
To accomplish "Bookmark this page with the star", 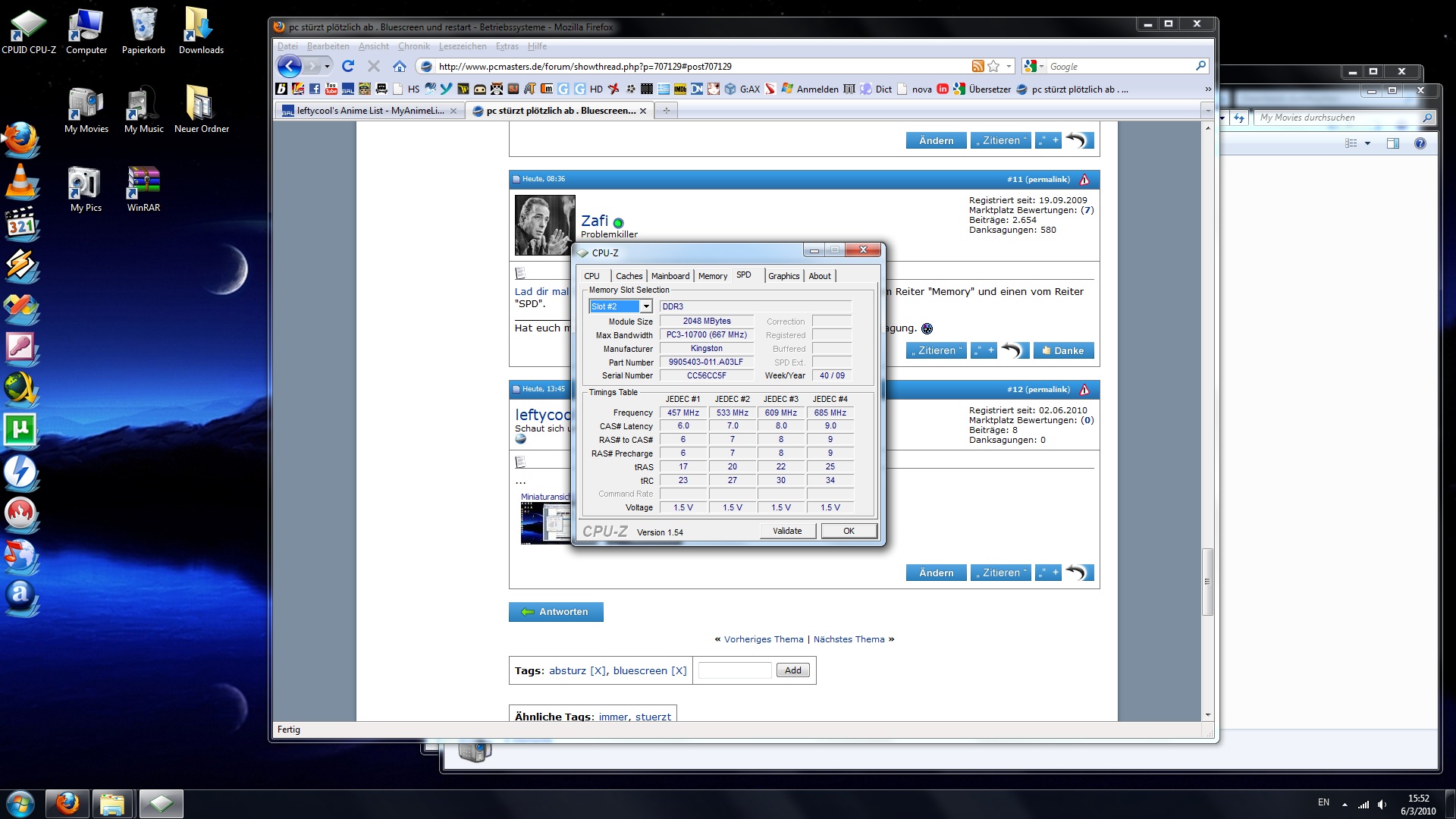I will 993,66.
